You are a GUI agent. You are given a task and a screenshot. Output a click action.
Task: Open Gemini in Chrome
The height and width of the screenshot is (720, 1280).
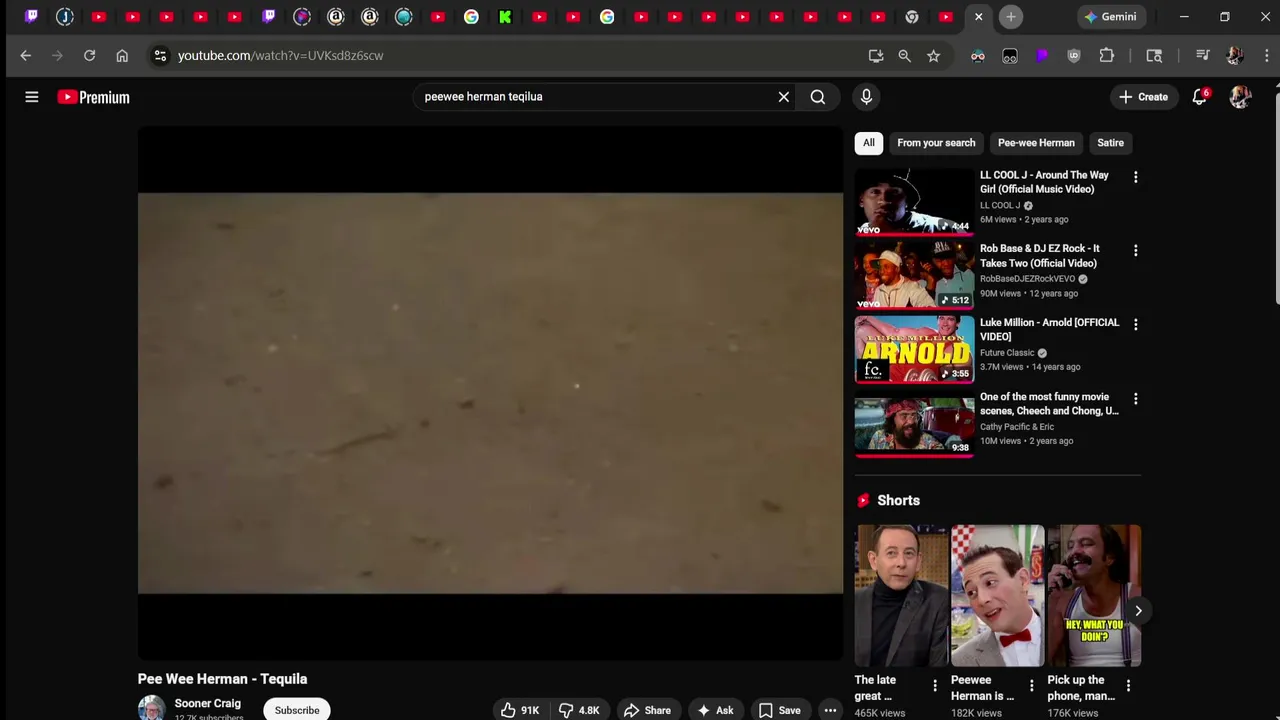(1110, 17)
